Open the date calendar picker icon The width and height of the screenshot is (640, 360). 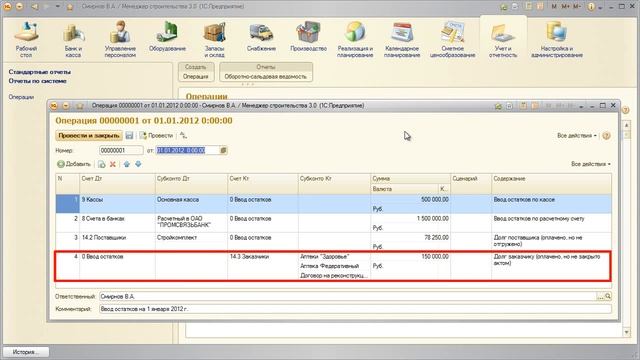223,151
